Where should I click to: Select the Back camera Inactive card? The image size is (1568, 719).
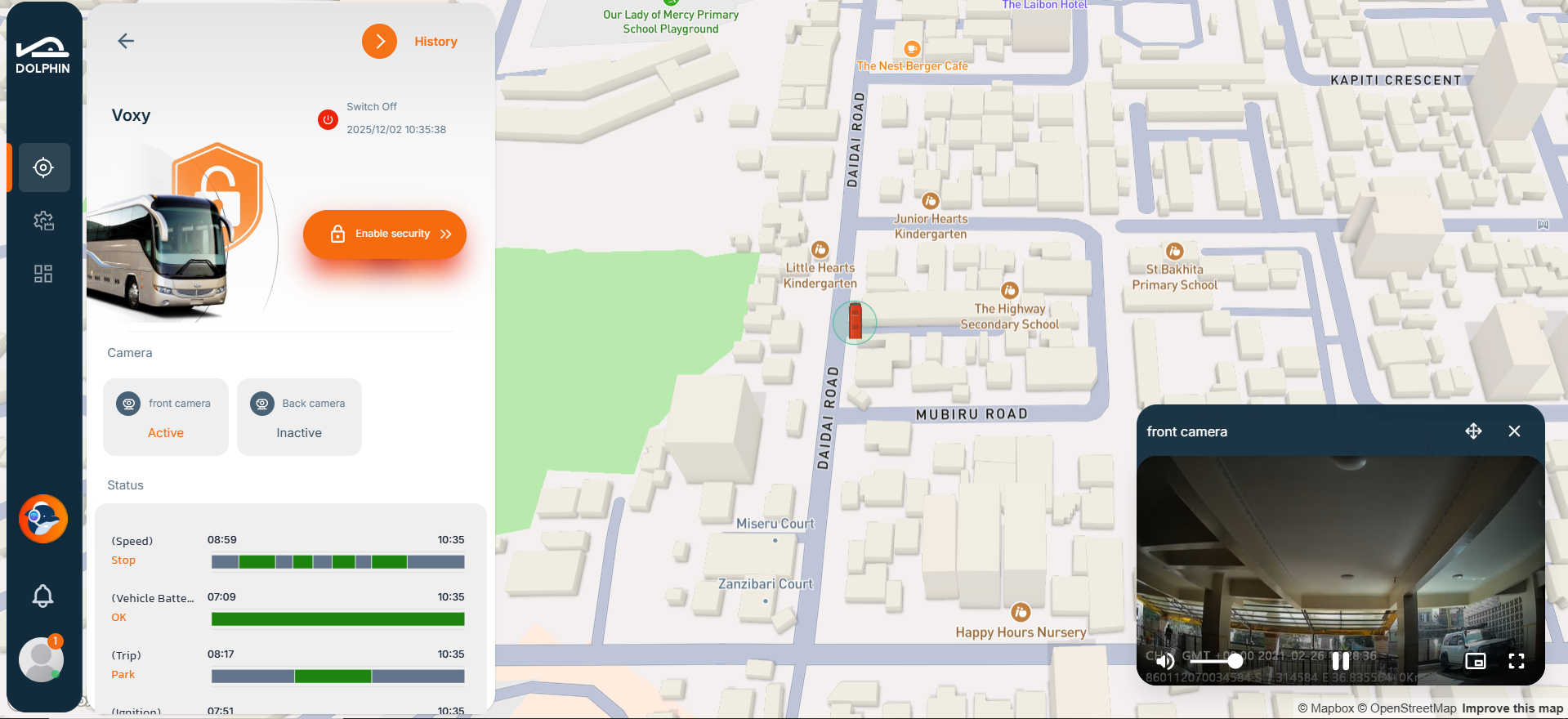tap(299, 417)
